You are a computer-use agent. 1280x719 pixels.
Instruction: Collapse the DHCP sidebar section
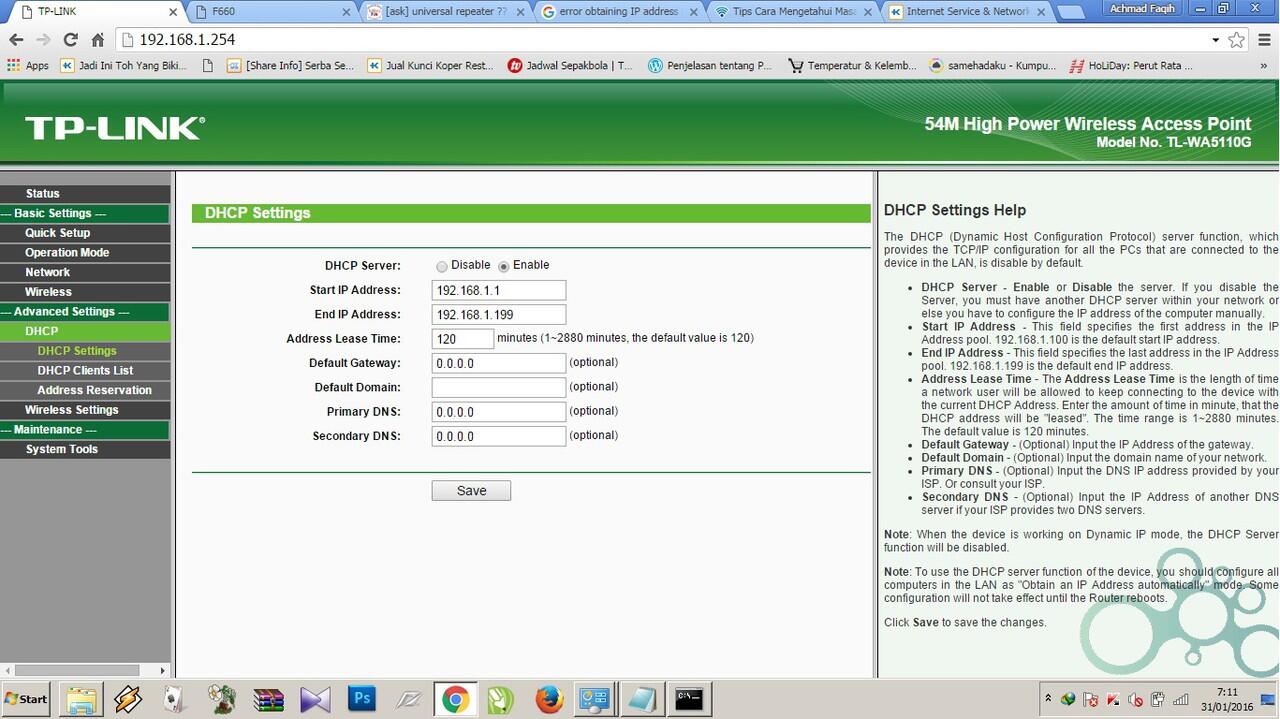85,331
